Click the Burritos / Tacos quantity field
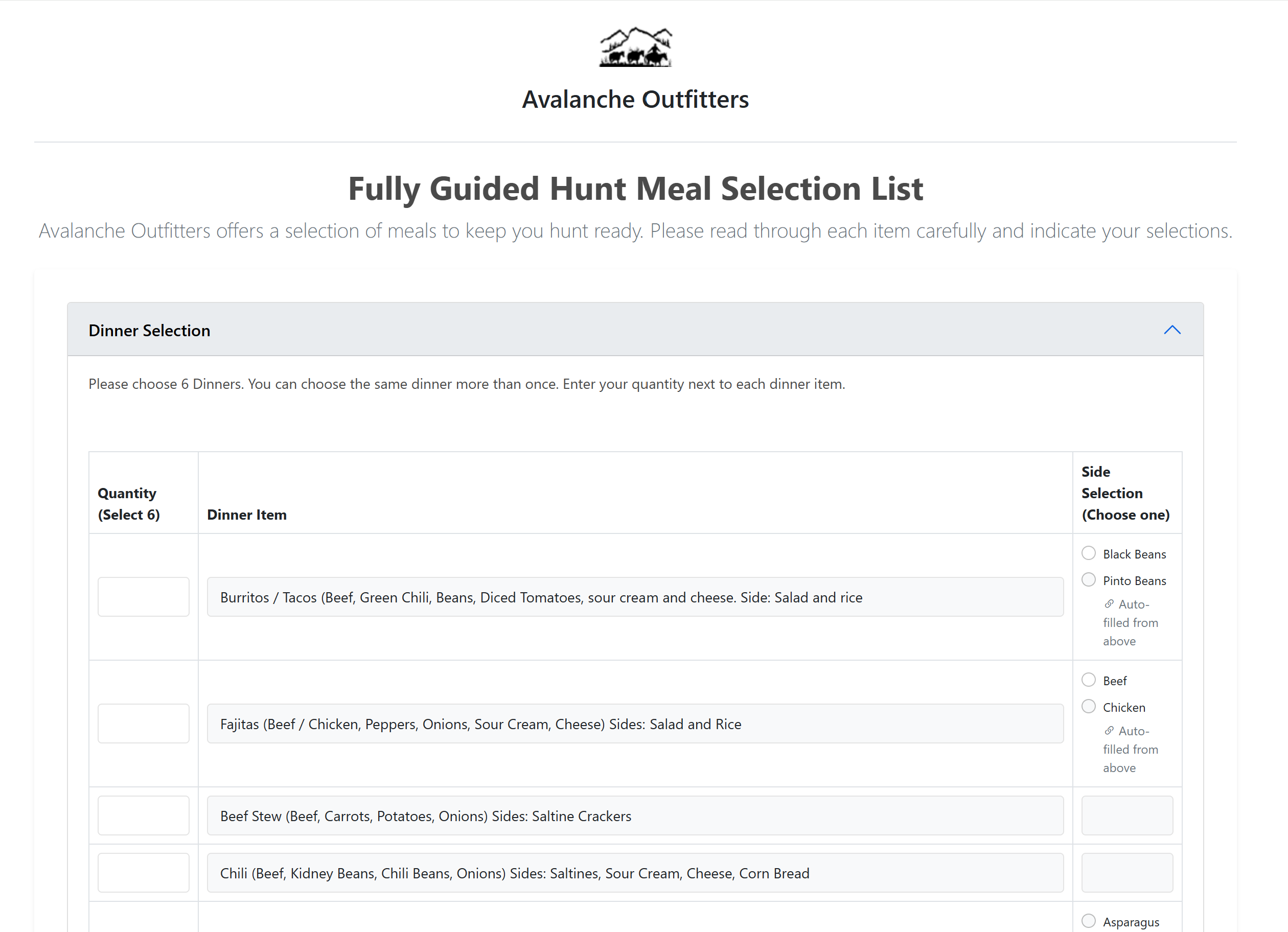The image size is (1288, 932). [x=143, y=596]
